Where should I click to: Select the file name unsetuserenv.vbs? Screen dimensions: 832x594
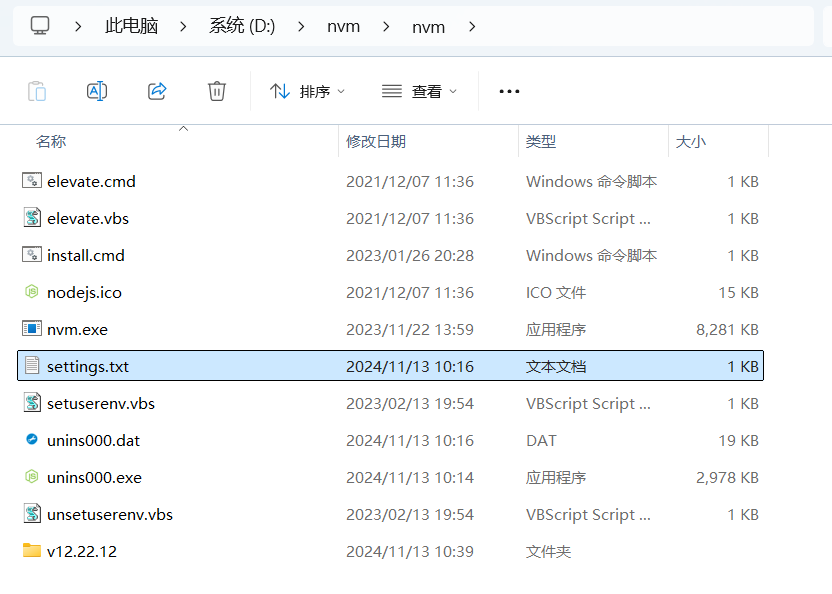[x=110, y=514]
